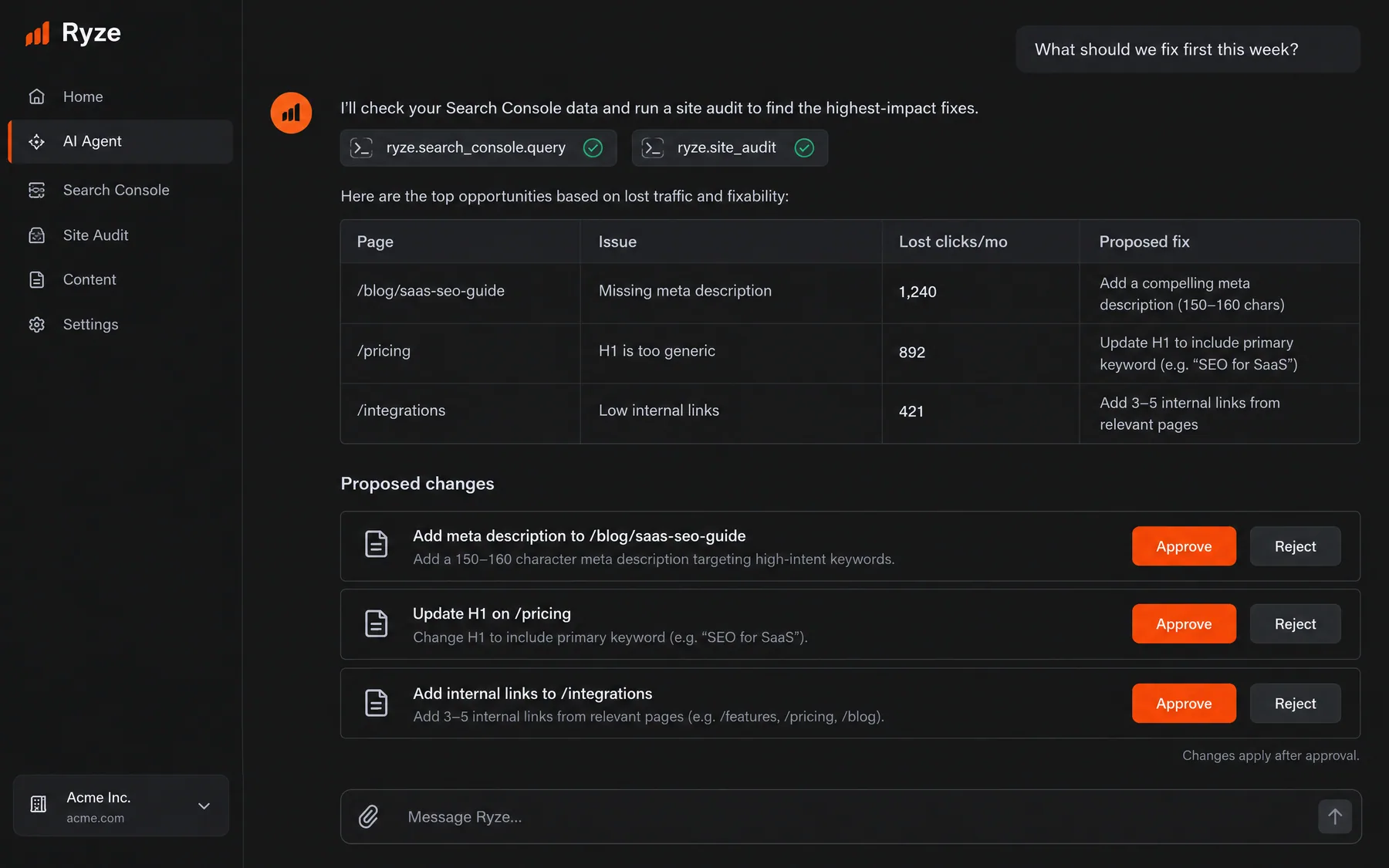Click the orange Ryze agent avatar
Screen dimensions: 1389x868
(x=291, y=113)
